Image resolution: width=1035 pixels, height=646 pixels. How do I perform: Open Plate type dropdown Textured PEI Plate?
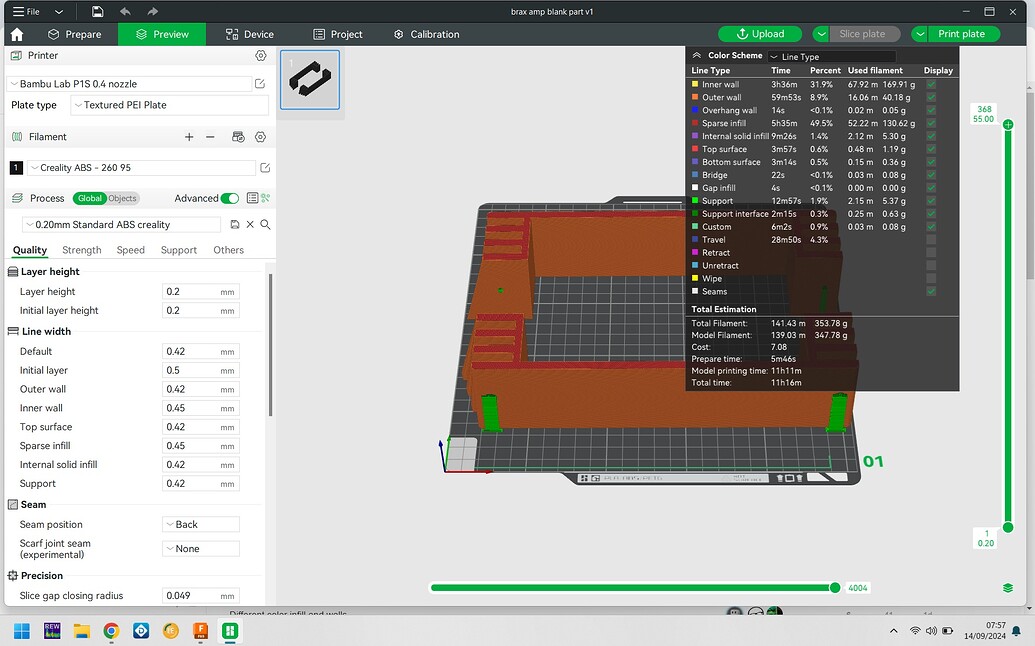(169, 105)
